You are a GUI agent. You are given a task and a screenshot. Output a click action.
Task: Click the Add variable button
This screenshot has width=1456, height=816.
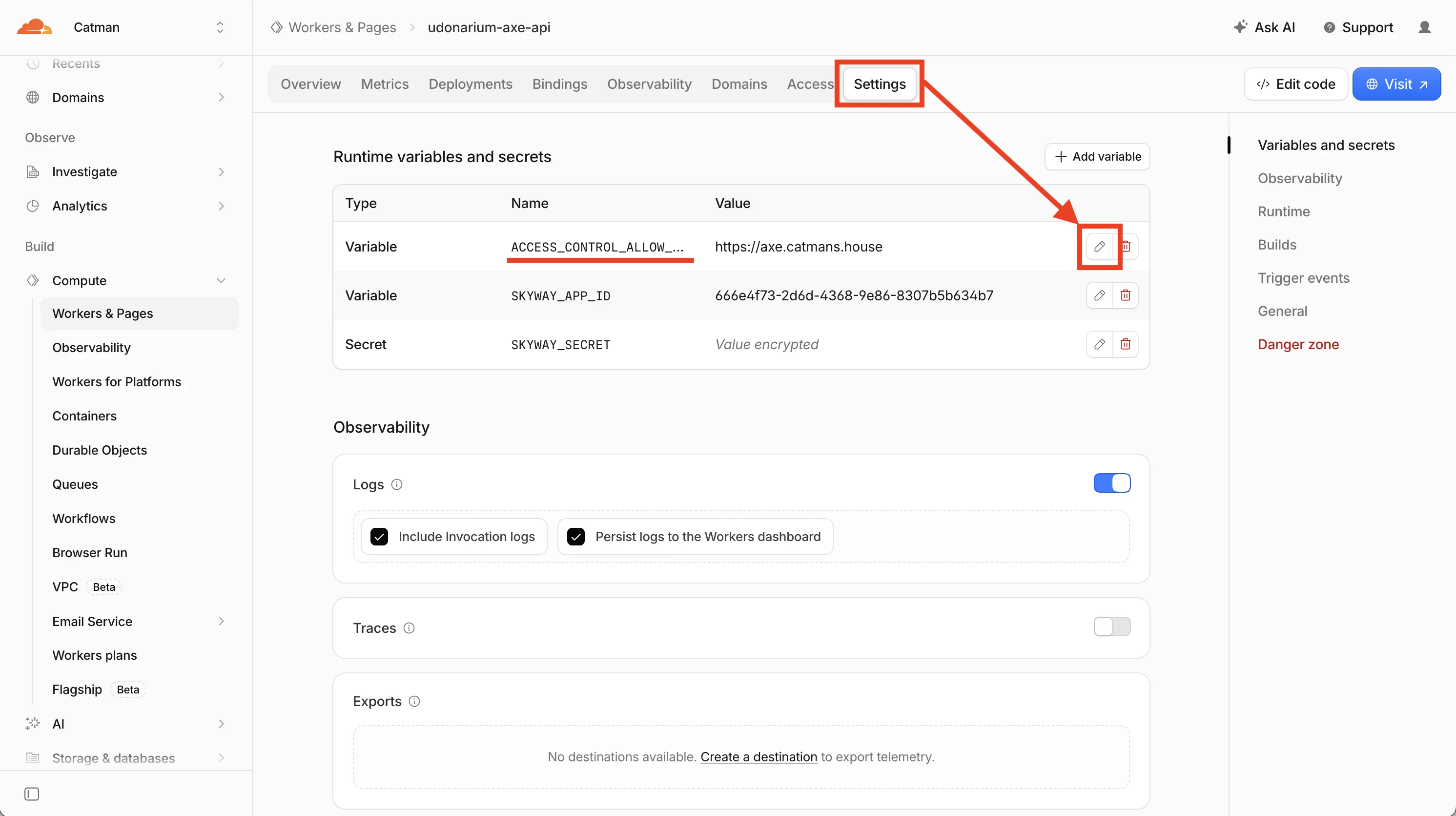pyautogui.click(x=1097, y=157)
